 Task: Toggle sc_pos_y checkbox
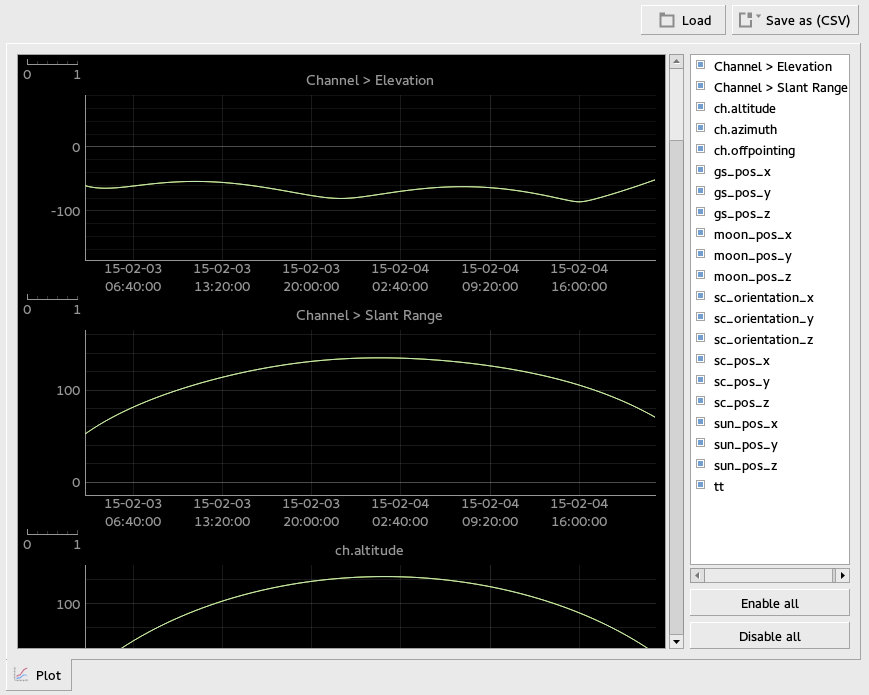[x=701, y=381]
